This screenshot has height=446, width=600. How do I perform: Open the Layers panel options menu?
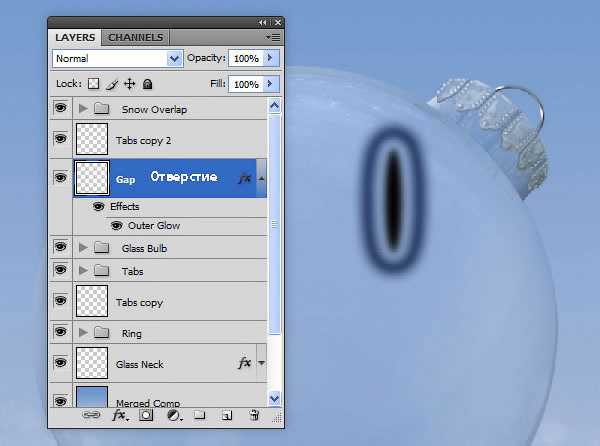click(273, 37)
